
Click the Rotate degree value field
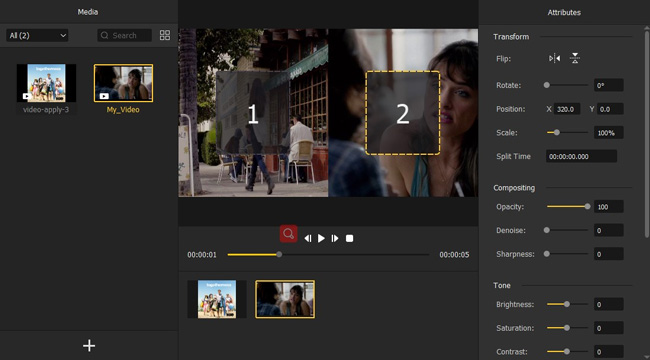click(x=609, y=85)
